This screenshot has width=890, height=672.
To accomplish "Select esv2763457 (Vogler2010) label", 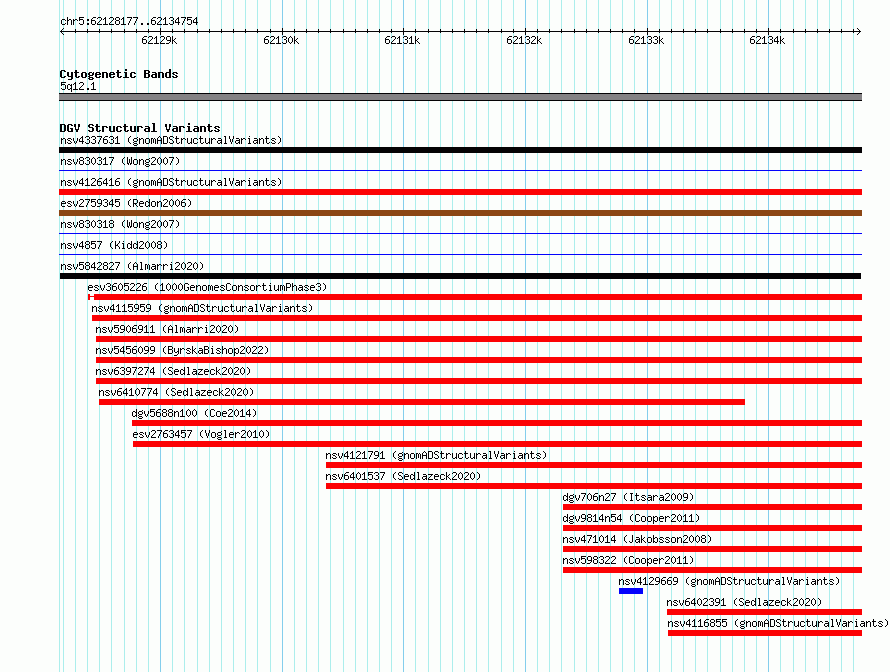I will 201,434.
